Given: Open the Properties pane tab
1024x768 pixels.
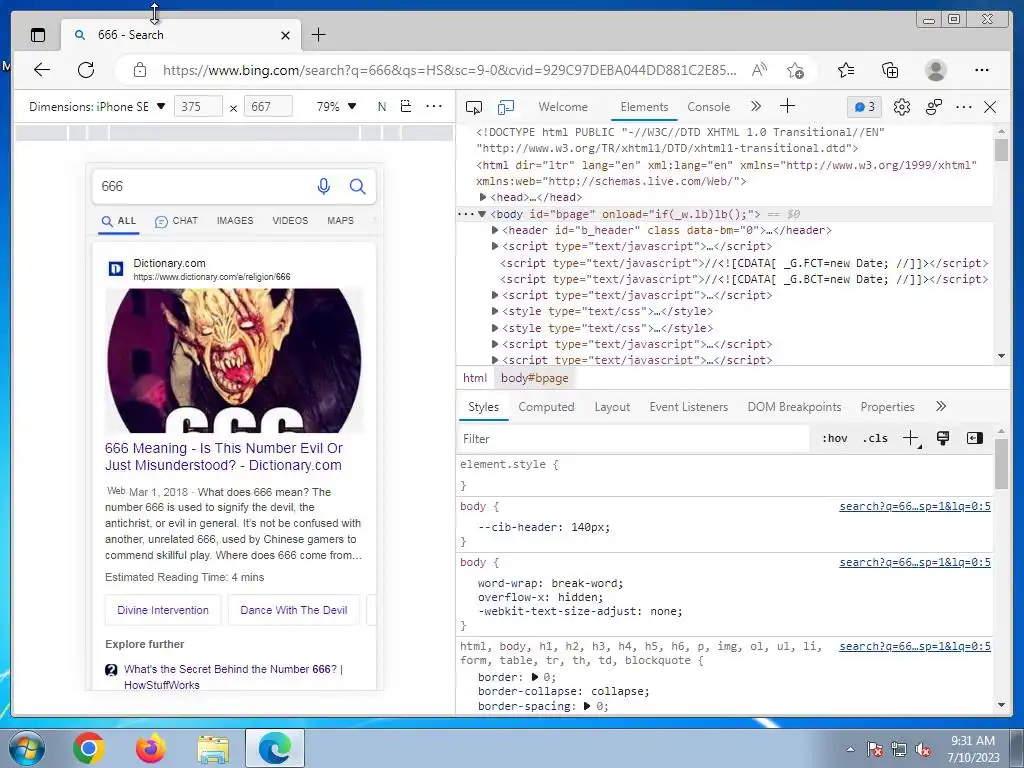Looking at the screenshot, I should [x=888, y=407].
